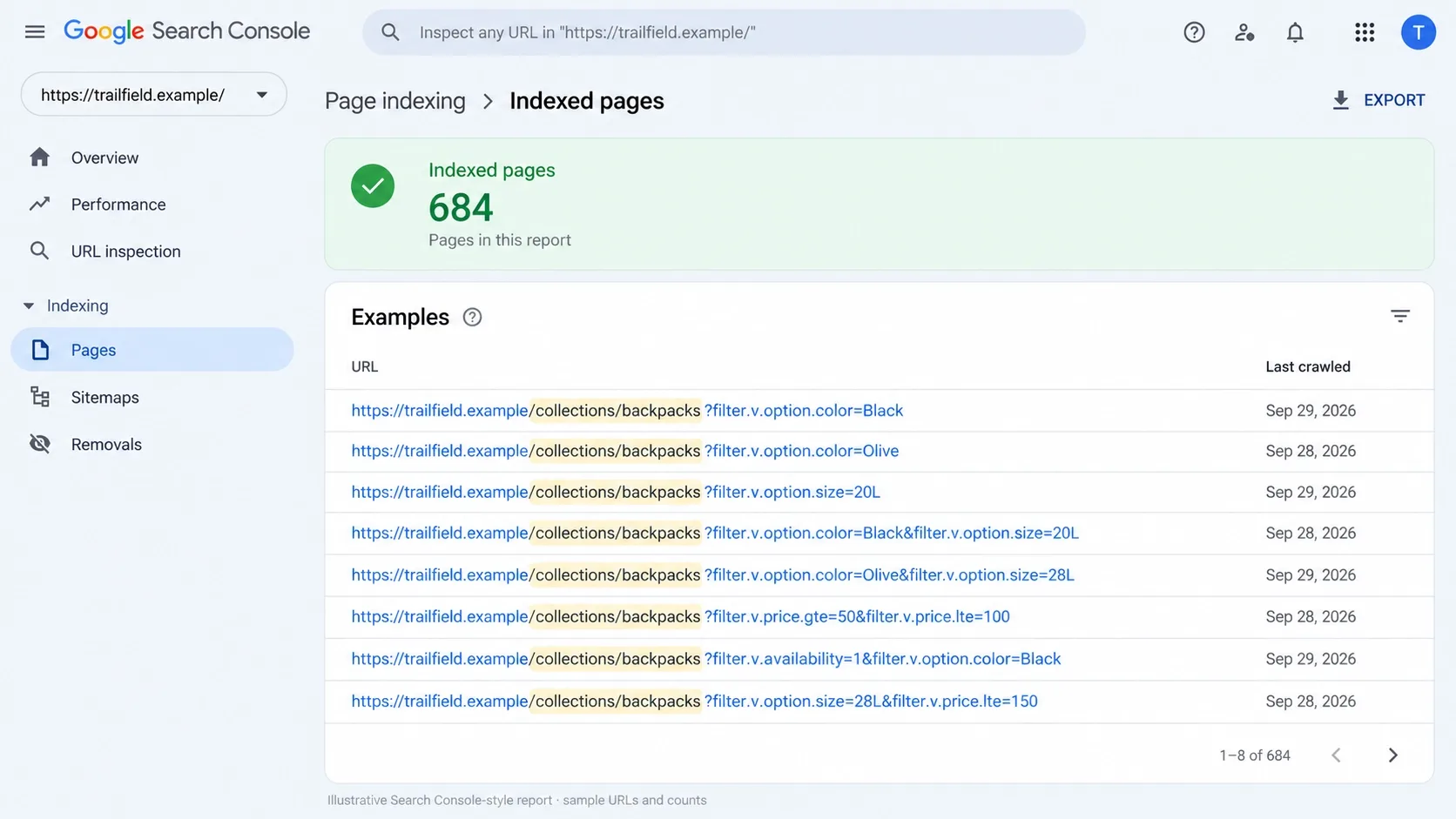Viewport: 1456px width, 819px height.
Task: Open URL with filter color=Olive only
Action: 625,451
